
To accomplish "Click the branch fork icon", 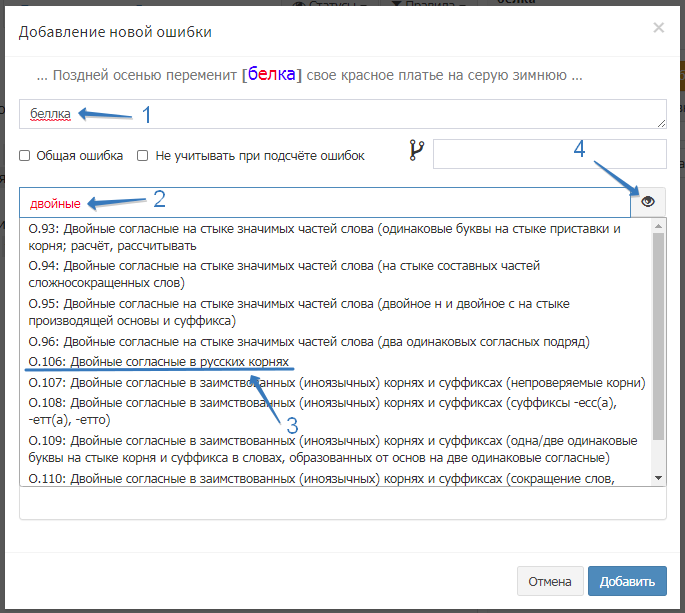I will pyautogui.click(x=417, y=151).
